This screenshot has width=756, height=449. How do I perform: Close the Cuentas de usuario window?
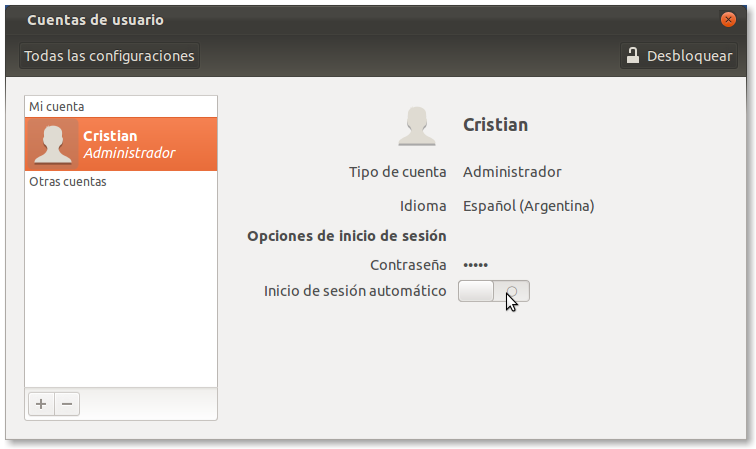(x=727, y=20)
